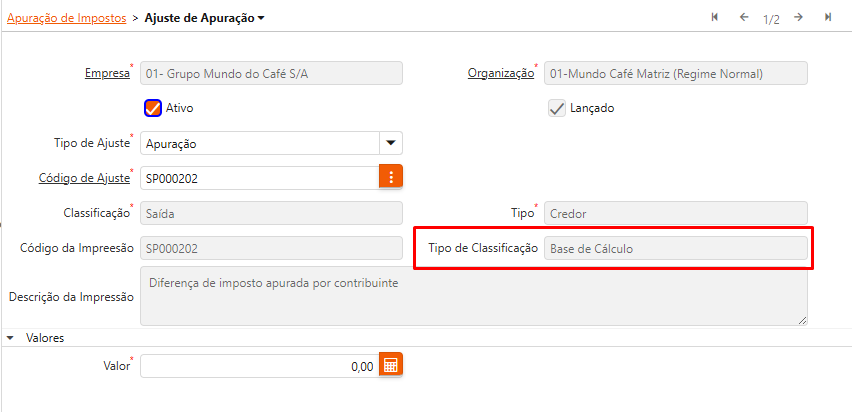
Task: Jump to last record icon
Action: click(x=828, y=18)
